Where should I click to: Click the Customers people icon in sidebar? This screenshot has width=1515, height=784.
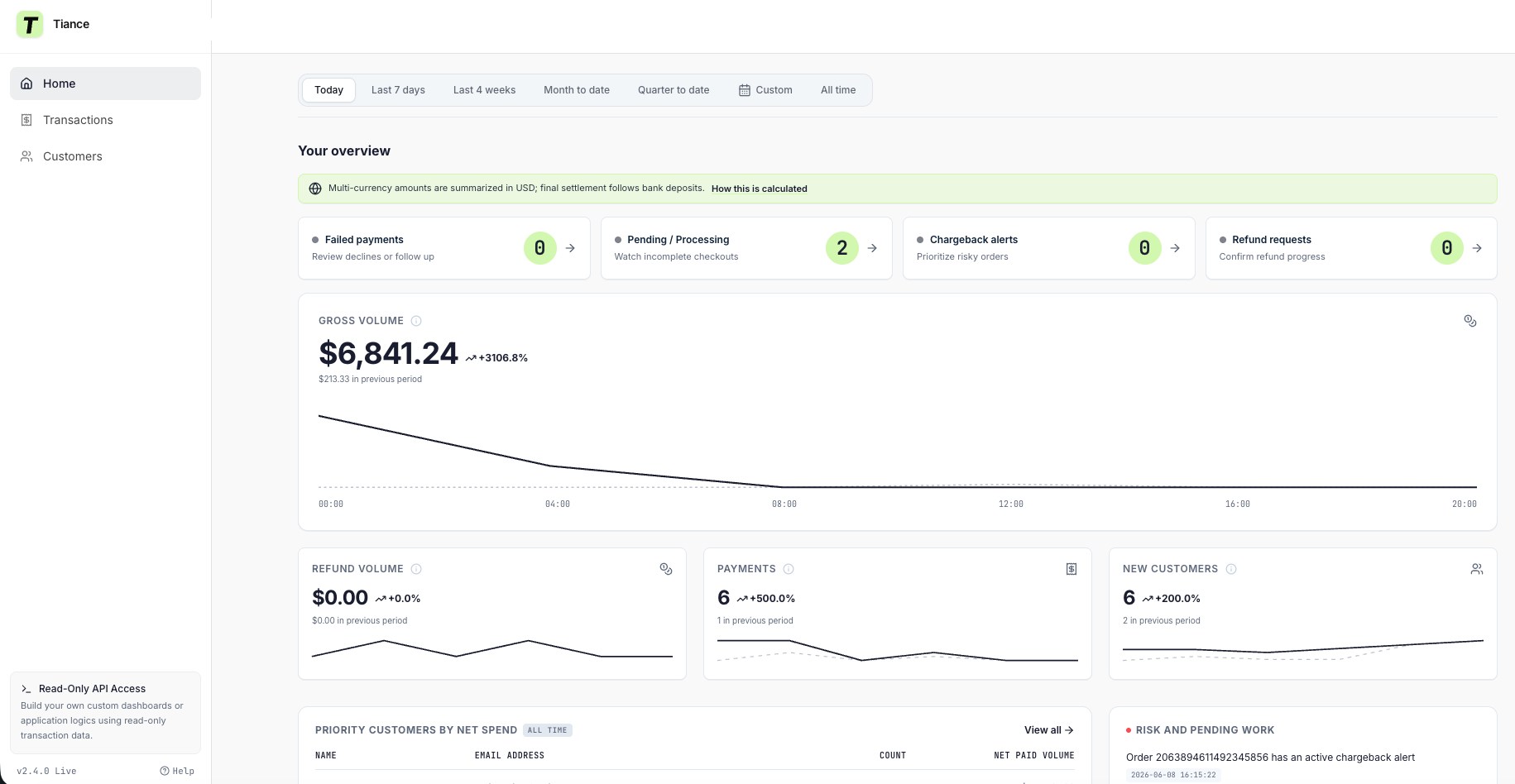26,156
